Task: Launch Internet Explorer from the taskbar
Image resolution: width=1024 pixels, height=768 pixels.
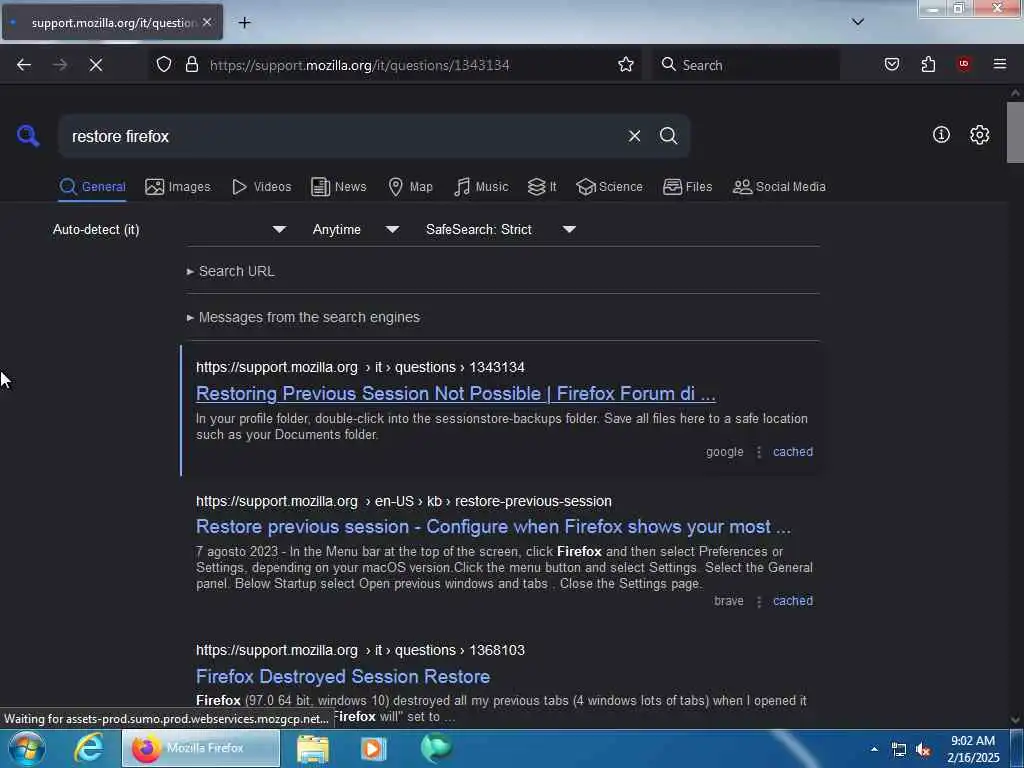Action: (89, 748)
